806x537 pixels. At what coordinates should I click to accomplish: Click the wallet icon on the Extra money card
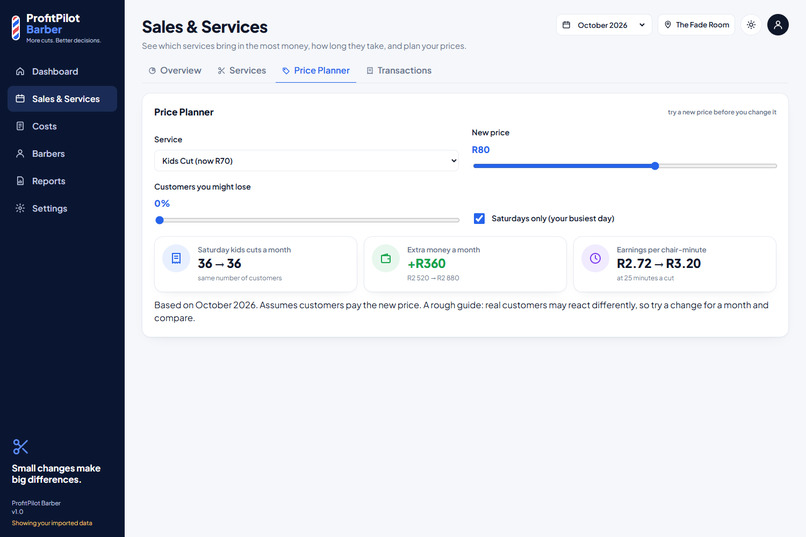(x=386, y=258)
